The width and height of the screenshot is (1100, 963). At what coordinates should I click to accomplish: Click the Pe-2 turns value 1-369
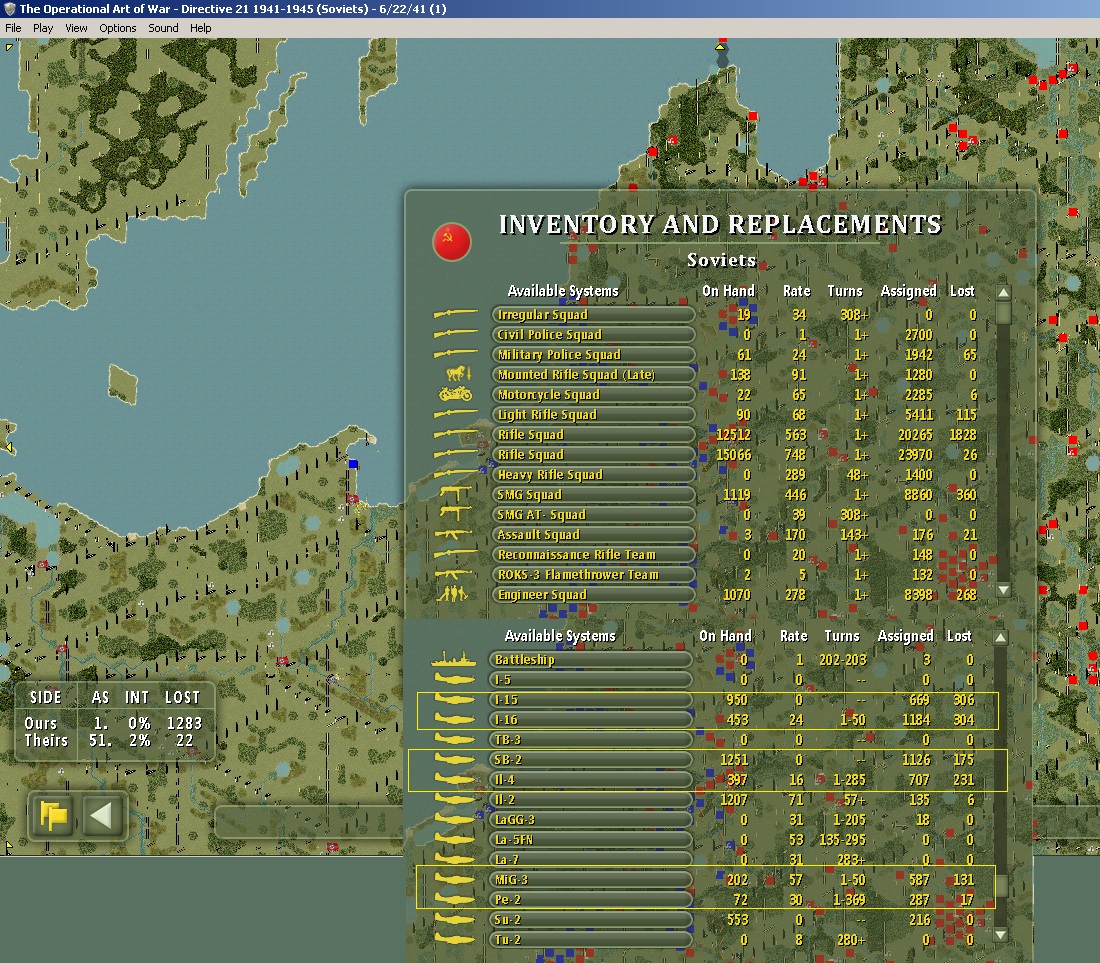[849, 900]
